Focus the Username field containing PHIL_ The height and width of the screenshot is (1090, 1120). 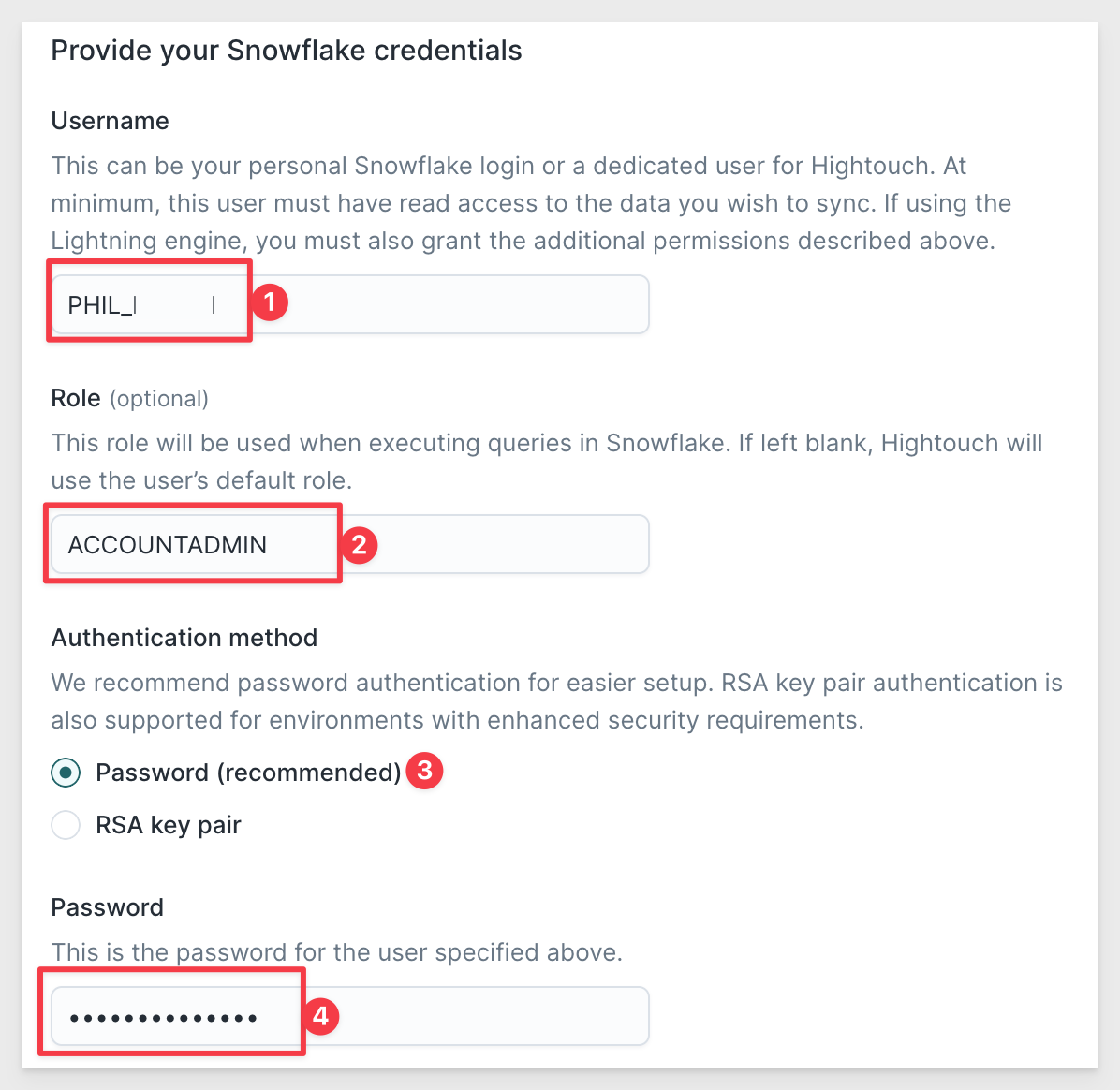click(x=350, y=304)
